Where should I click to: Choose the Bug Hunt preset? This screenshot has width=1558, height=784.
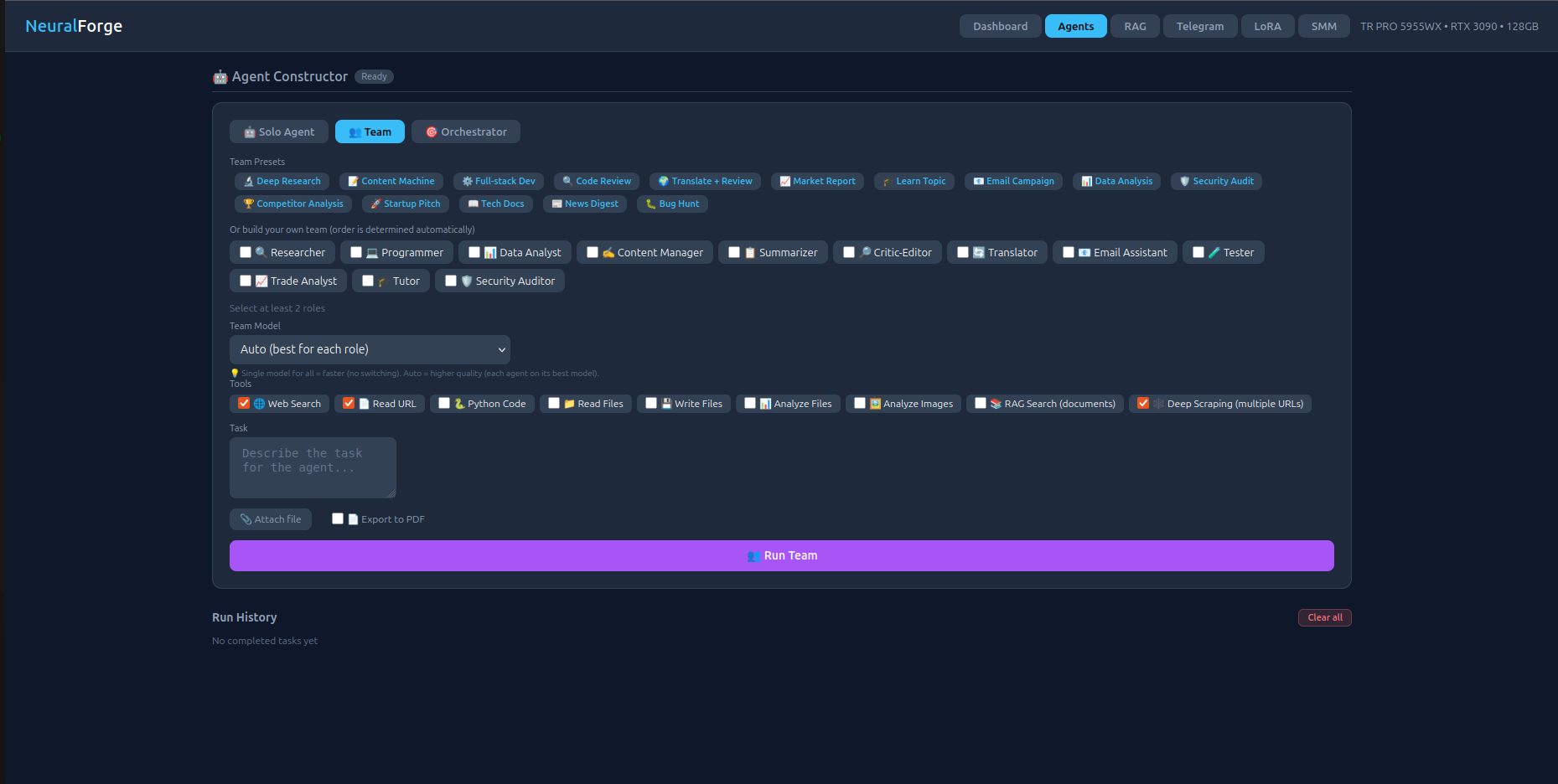tap(671, 204)
